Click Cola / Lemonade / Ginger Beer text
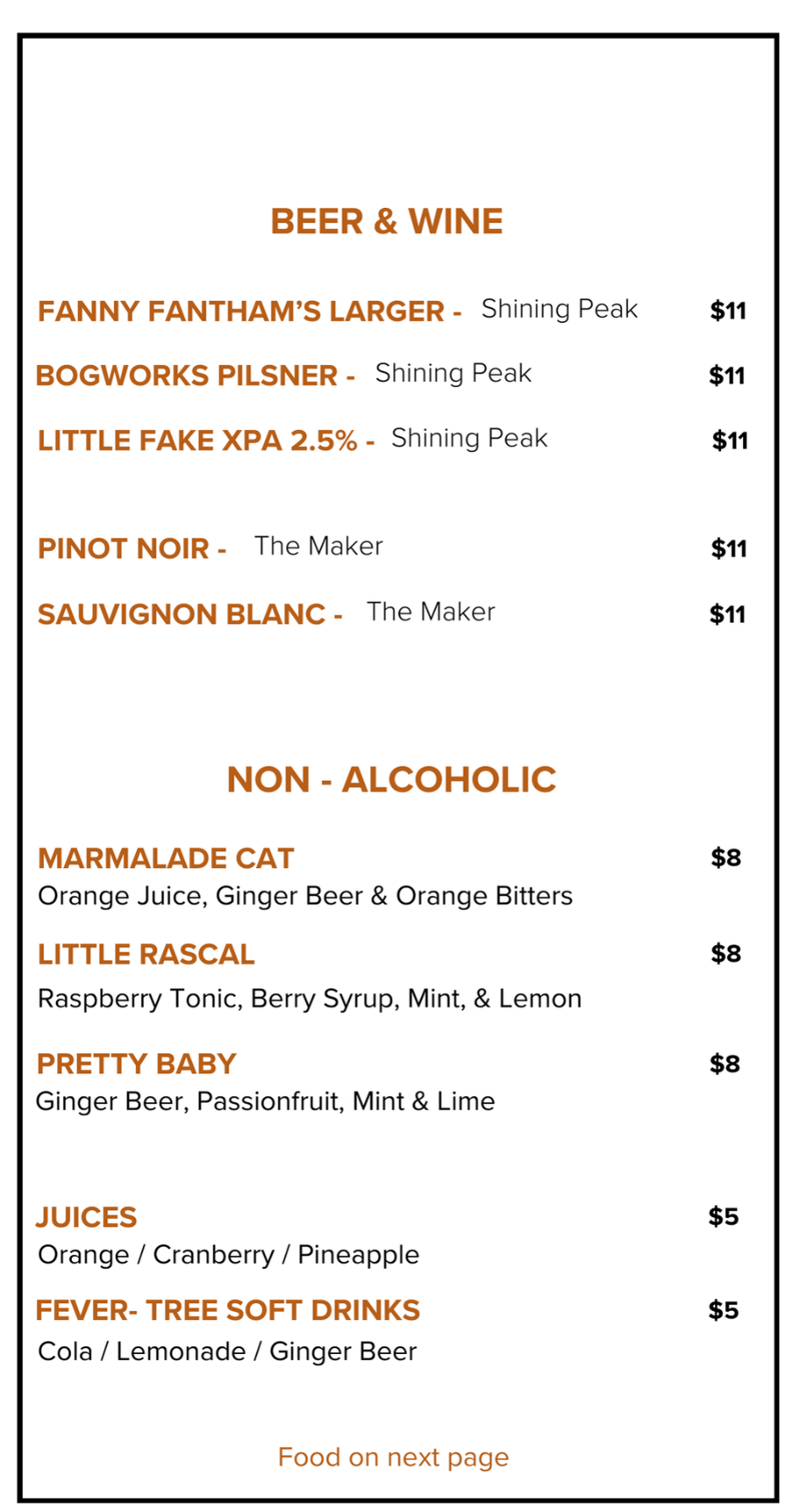Screen dimensions: 792x1512 (x=227, y=1351)
